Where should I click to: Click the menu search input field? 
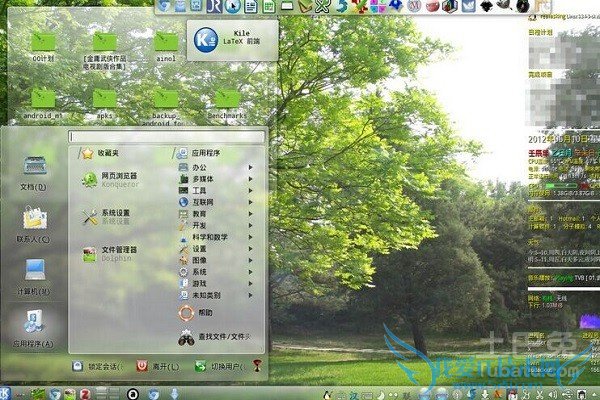pyautogui.click(x=166, y=137)
